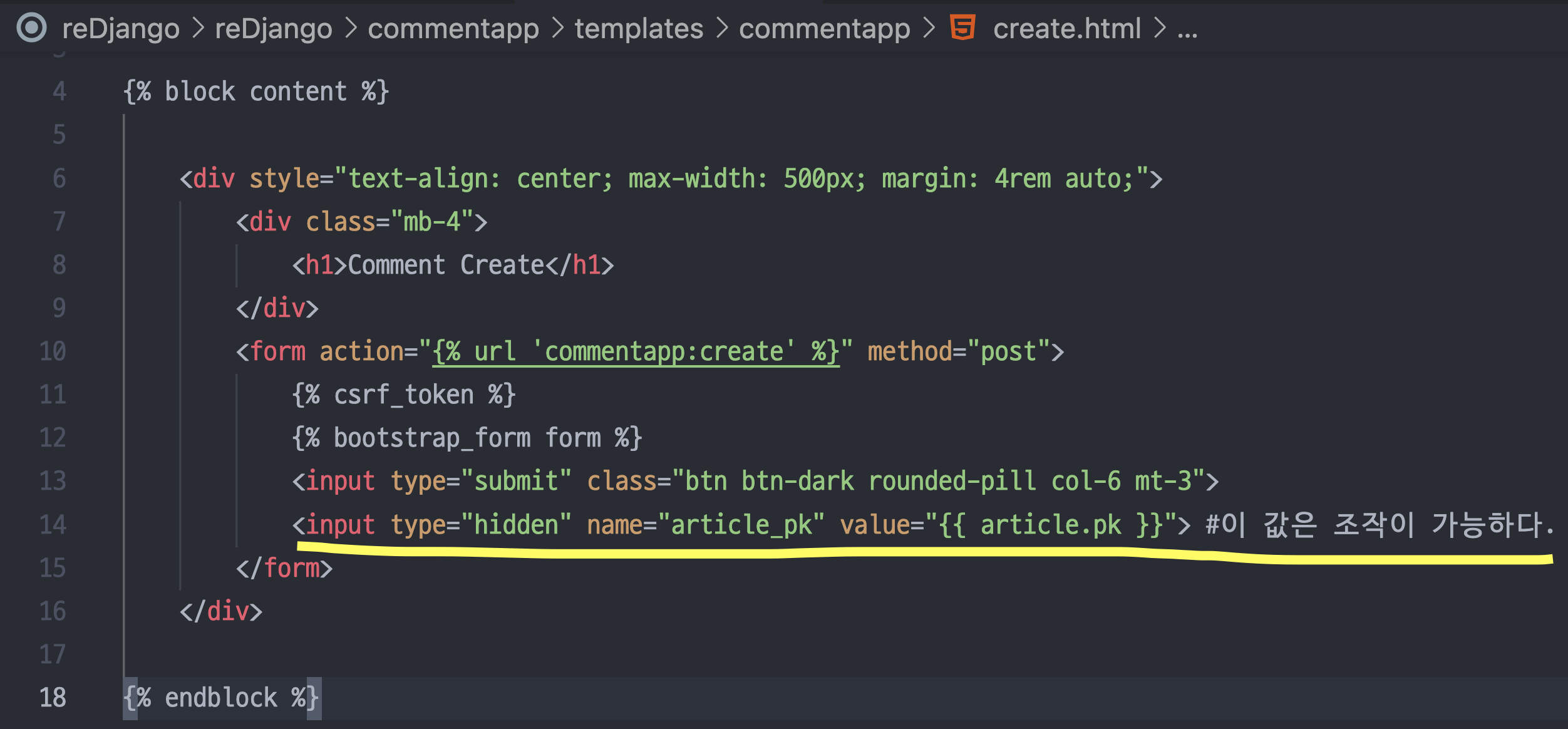Open the commentapp breadcrumb after templates
This screenshot has width=1568, height=729.
click(824, 29)
